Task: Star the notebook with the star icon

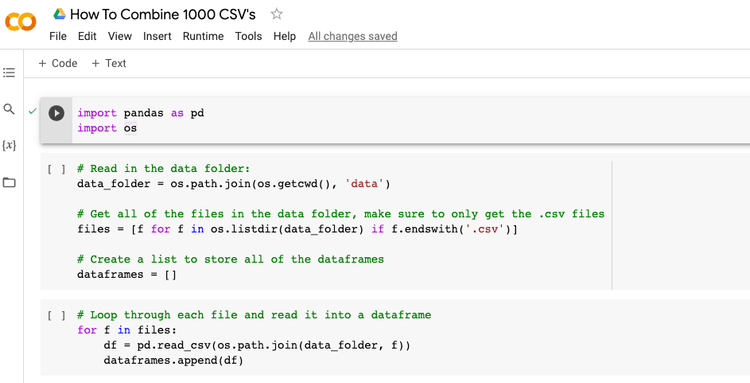Action: 276,14
